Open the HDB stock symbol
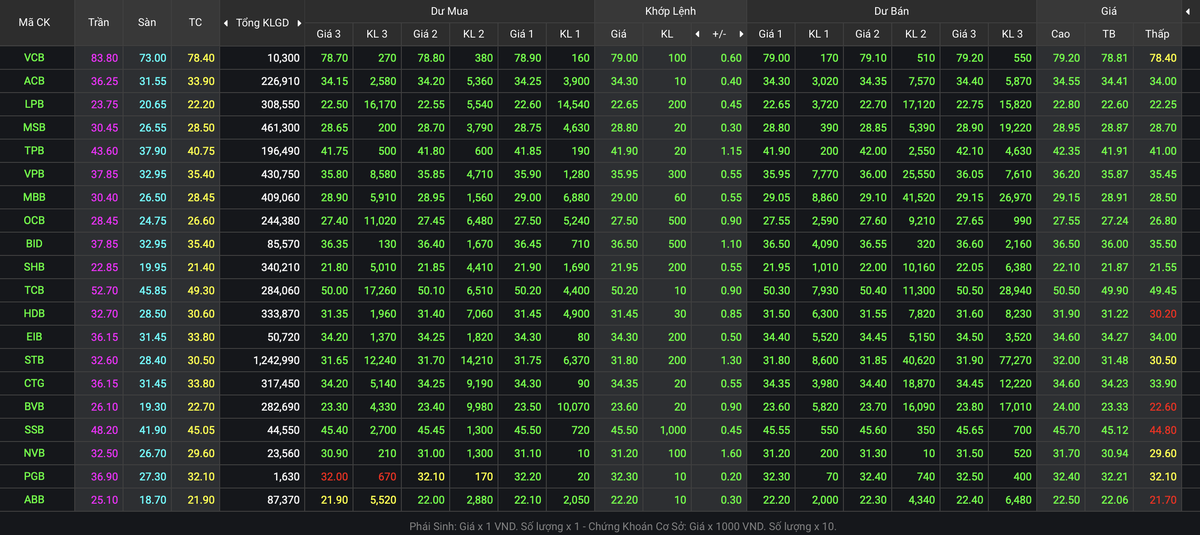 pyautogui.click(x=34, y=313)
